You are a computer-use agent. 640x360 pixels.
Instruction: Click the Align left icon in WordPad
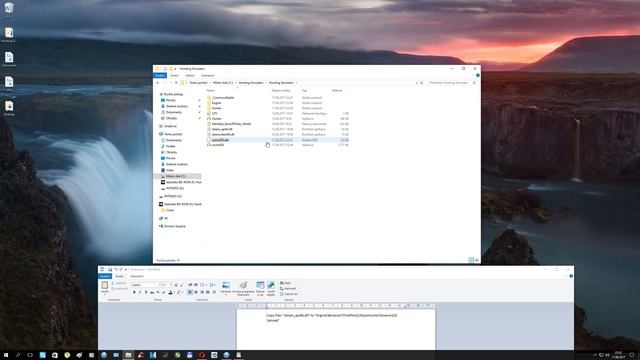pos(190,292)
